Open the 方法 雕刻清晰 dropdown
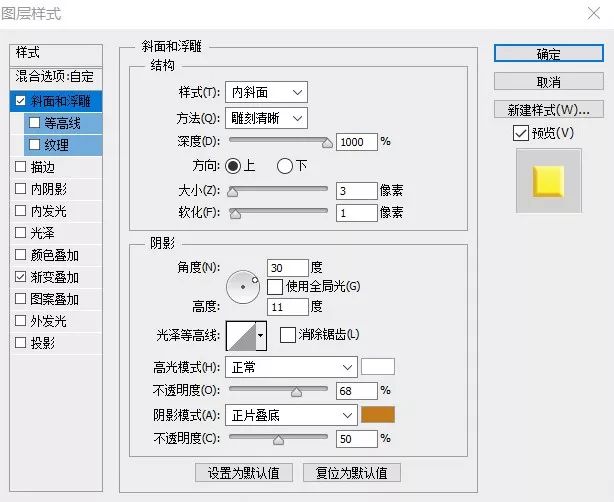The image size is (614, 502). tap(265, 118)
